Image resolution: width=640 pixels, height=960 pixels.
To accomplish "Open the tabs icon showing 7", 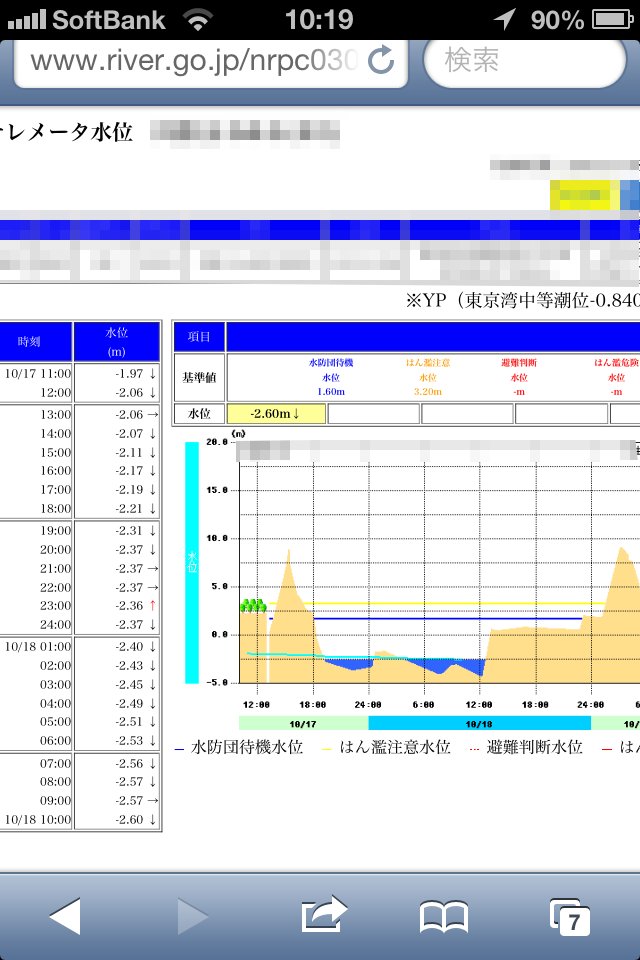I will click(570, 917).
